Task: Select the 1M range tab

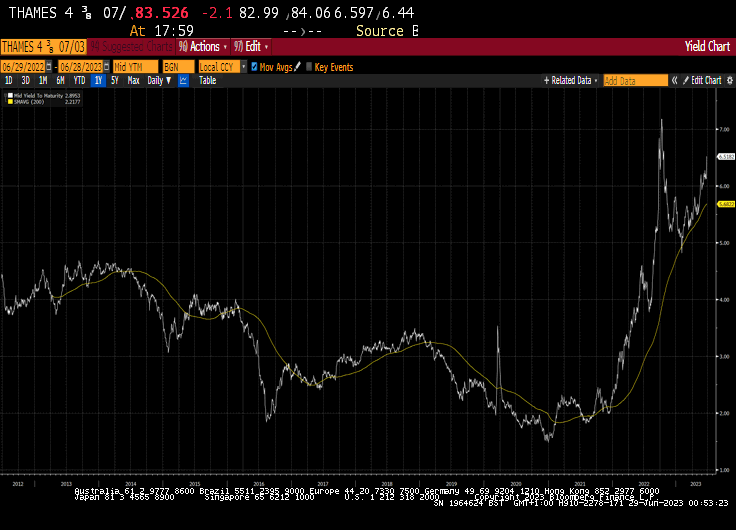Action: pyautogui.click(x=43, y=81)
